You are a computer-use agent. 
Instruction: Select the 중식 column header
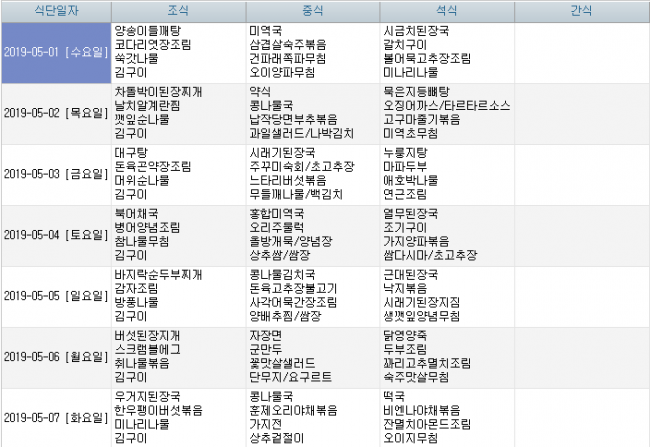coord(312,10)
